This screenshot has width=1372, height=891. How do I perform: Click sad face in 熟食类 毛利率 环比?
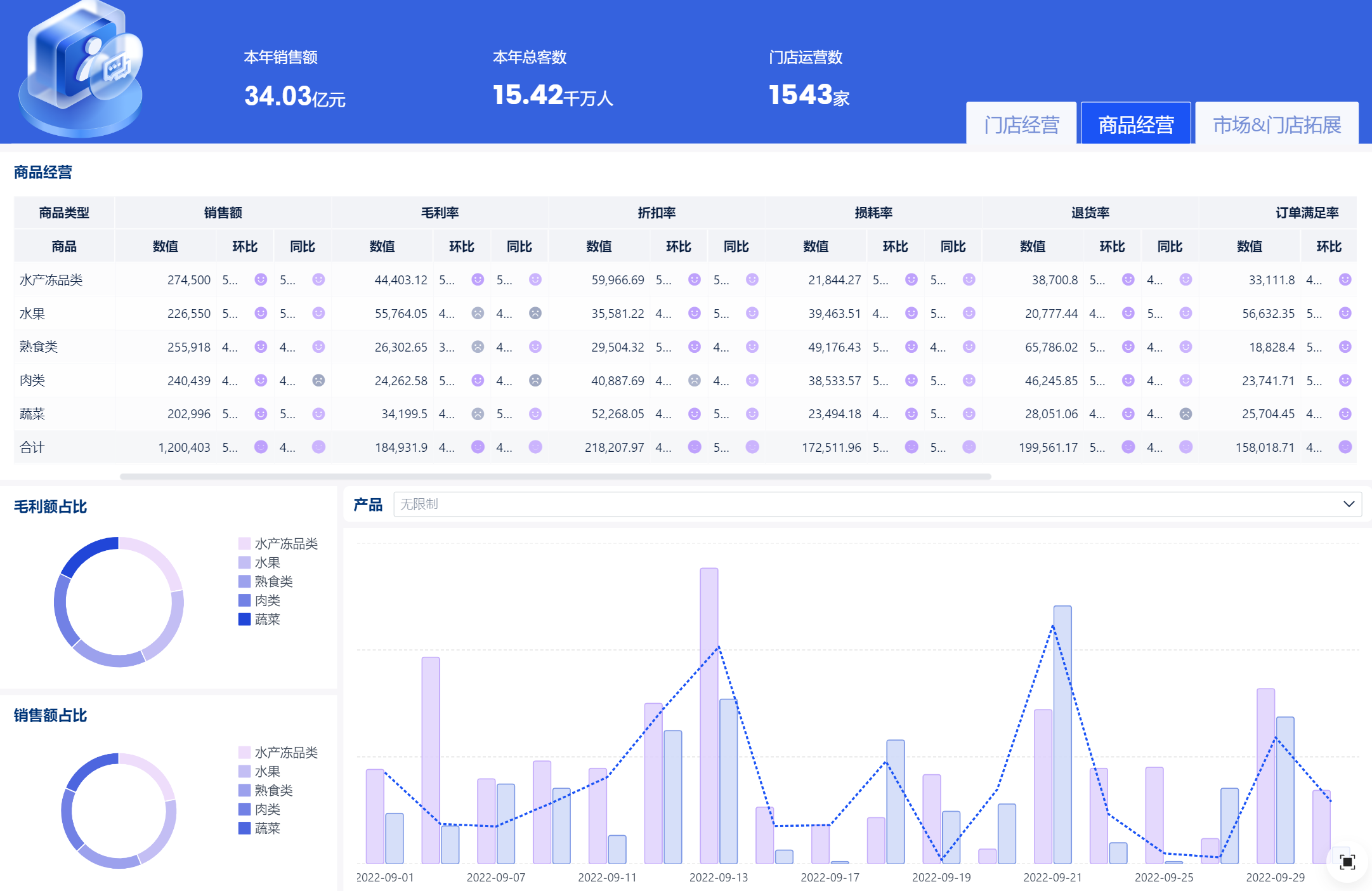click(478, 346)
